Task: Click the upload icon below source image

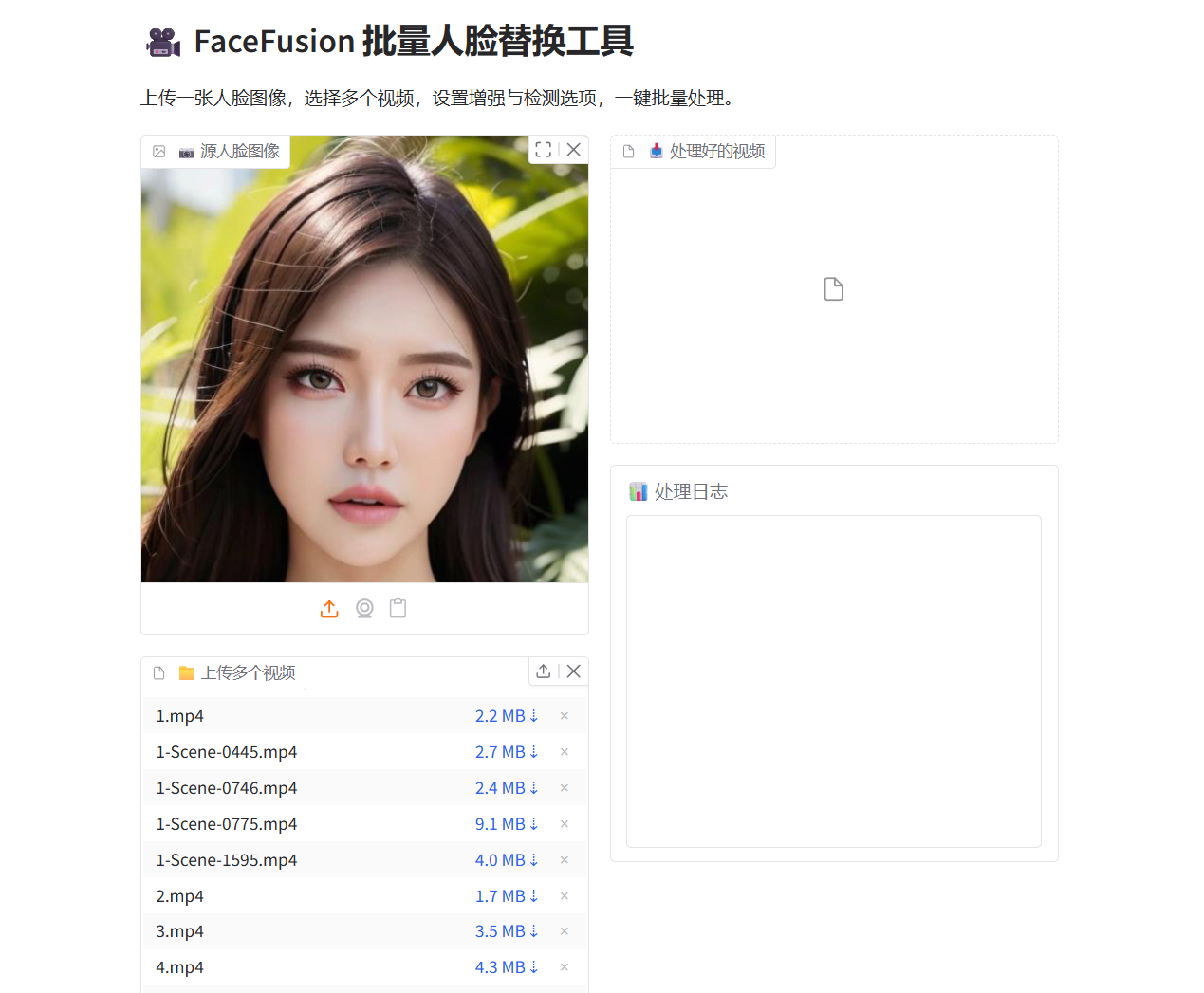Action: pos(329,609)
